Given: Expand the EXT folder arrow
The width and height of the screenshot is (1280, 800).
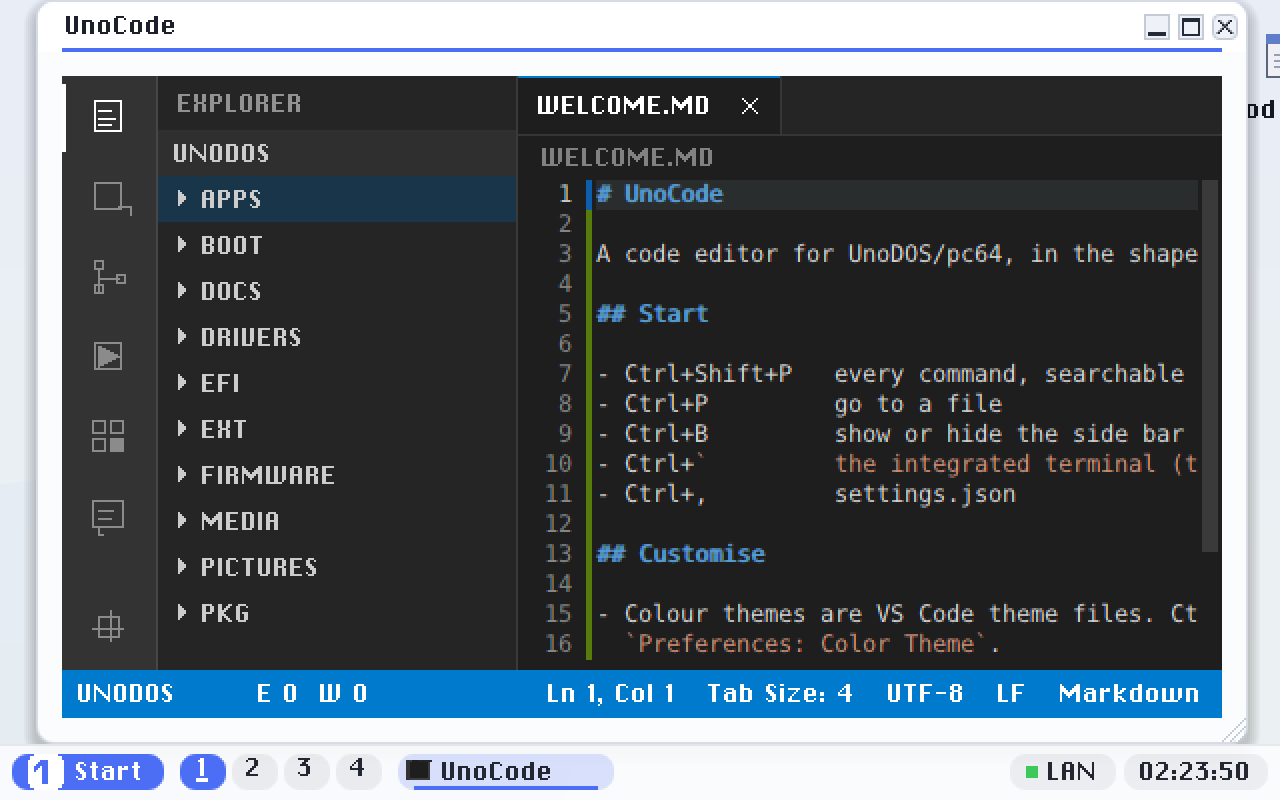Looking at the screenshot, I should (x=182, y=428).
